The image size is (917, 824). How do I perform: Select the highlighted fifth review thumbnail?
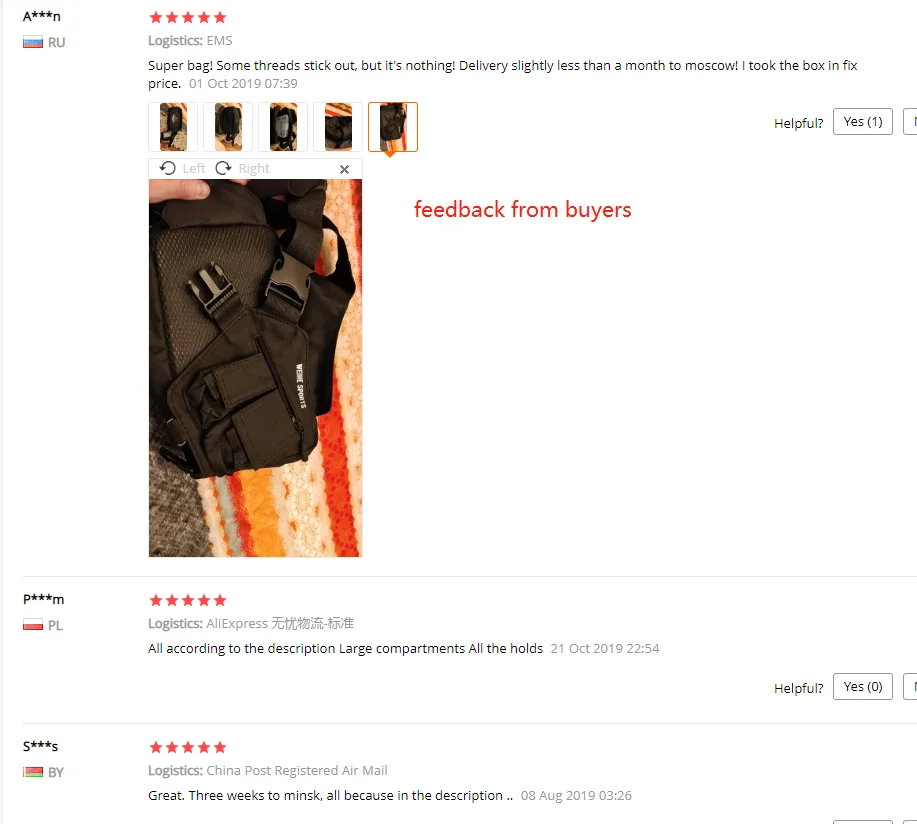click(393, 127)
